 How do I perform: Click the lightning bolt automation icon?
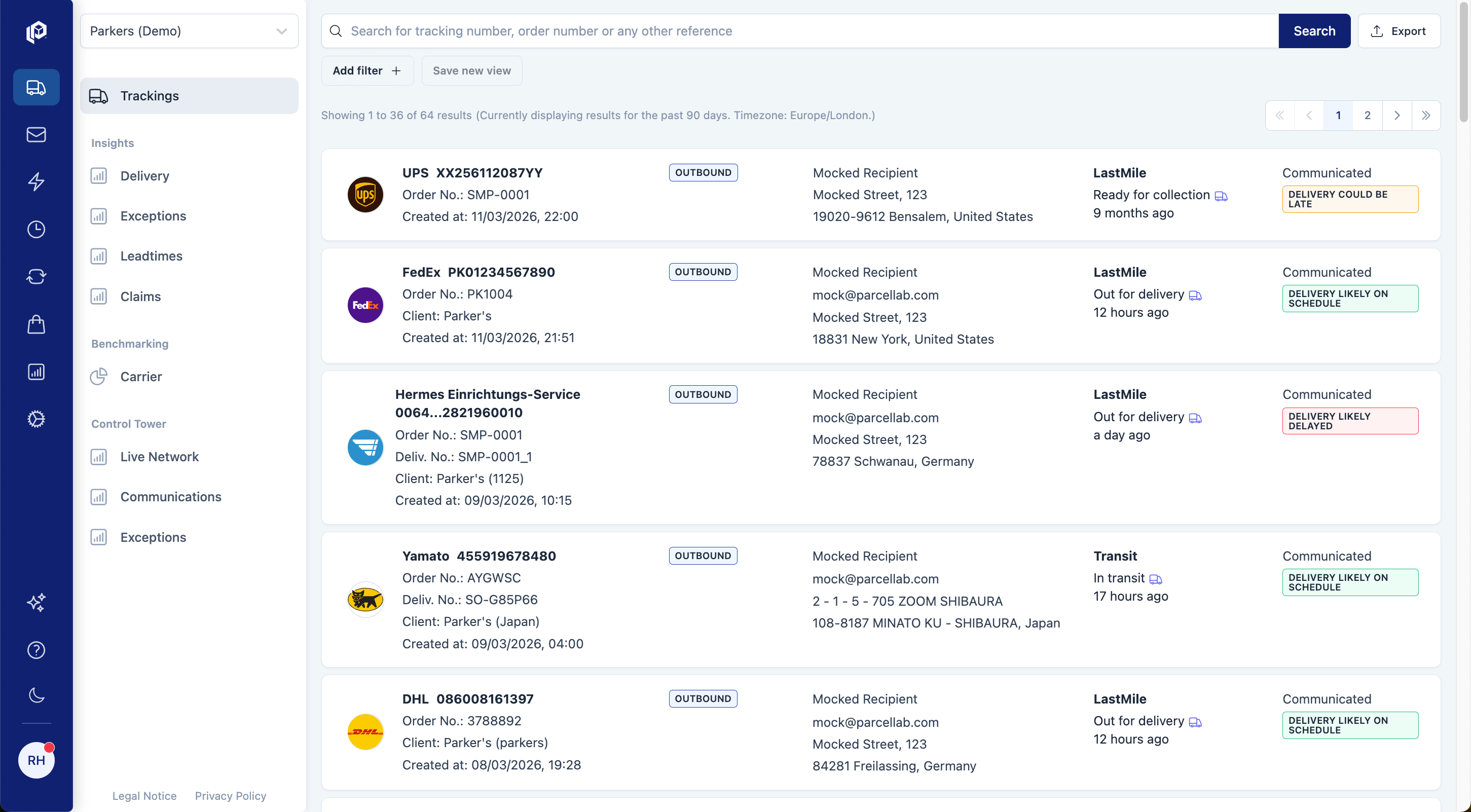point(36,181)
